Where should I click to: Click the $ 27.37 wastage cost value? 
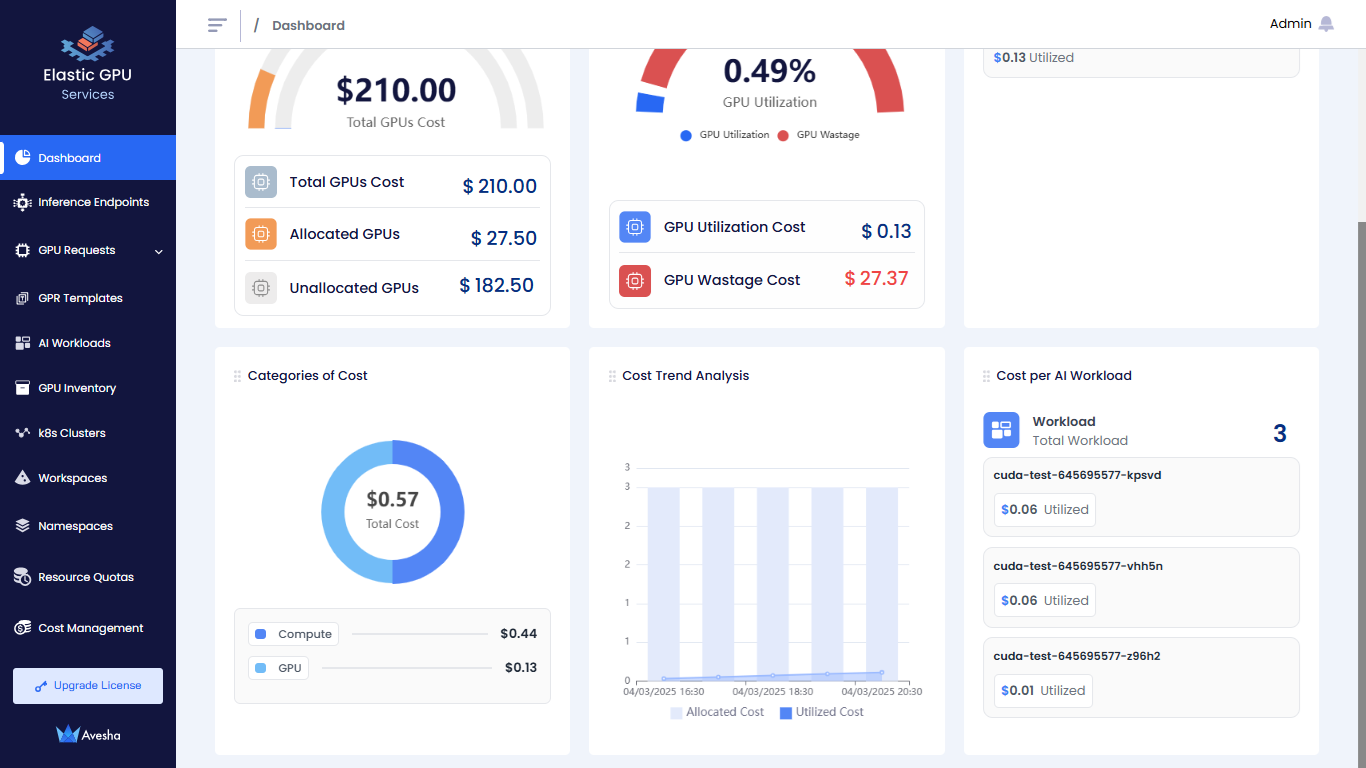(x=876, y=278)
